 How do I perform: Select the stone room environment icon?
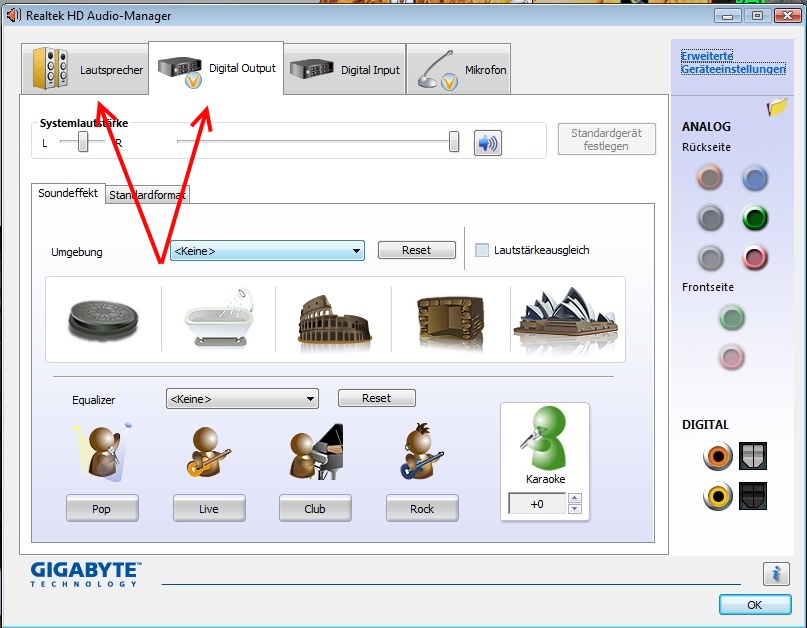[x=451, y=321]
